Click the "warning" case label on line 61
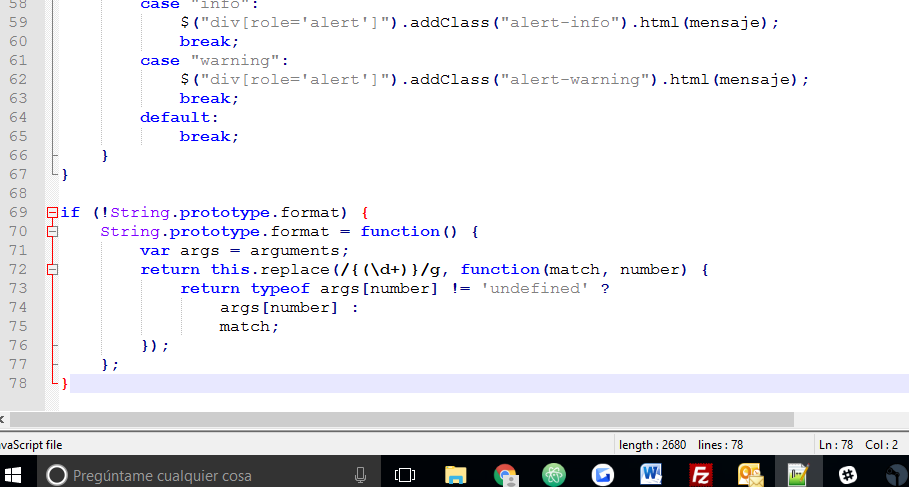 tap(234, 61)
